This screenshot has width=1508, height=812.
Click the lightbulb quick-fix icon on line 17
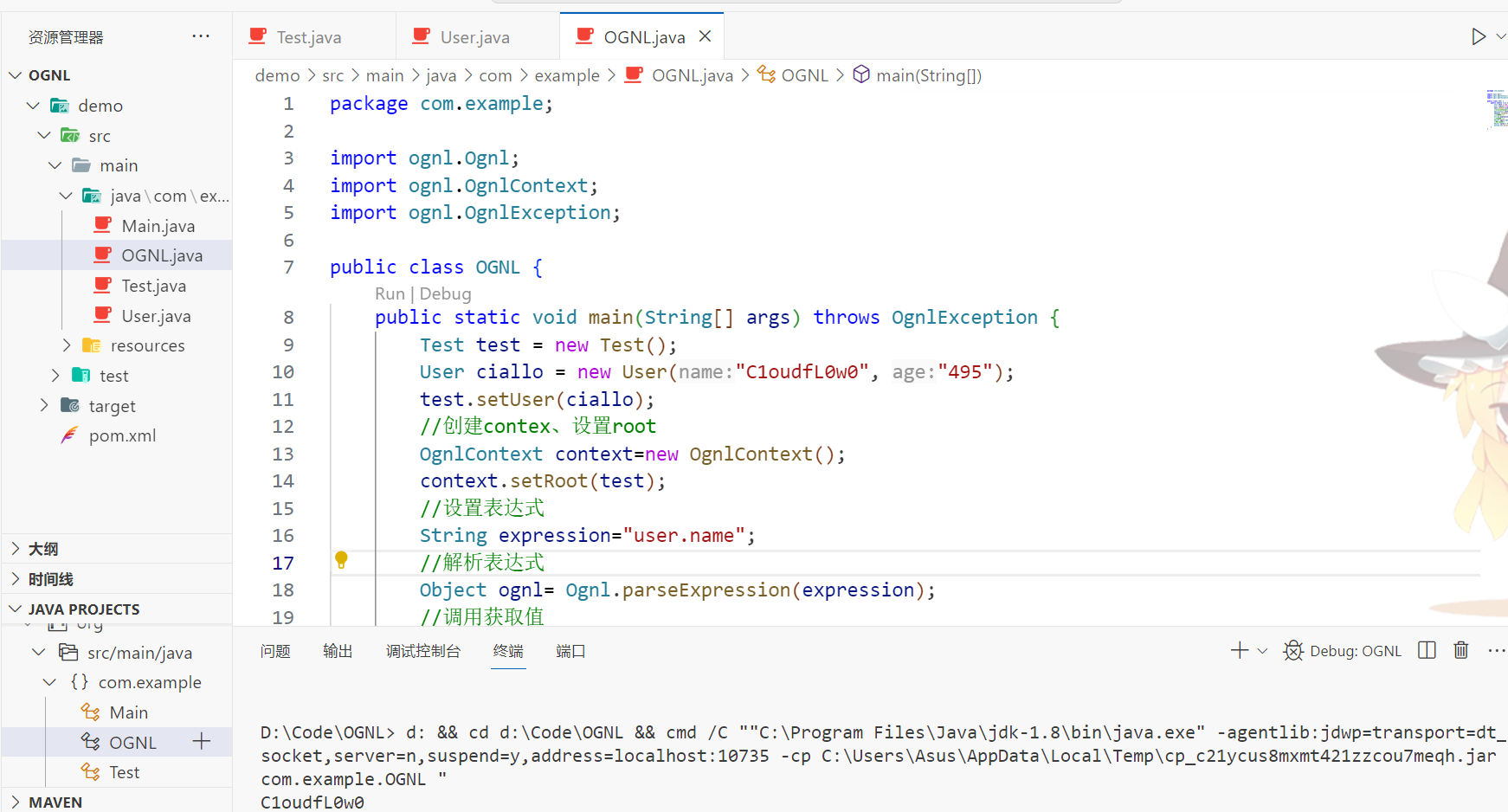341,560
